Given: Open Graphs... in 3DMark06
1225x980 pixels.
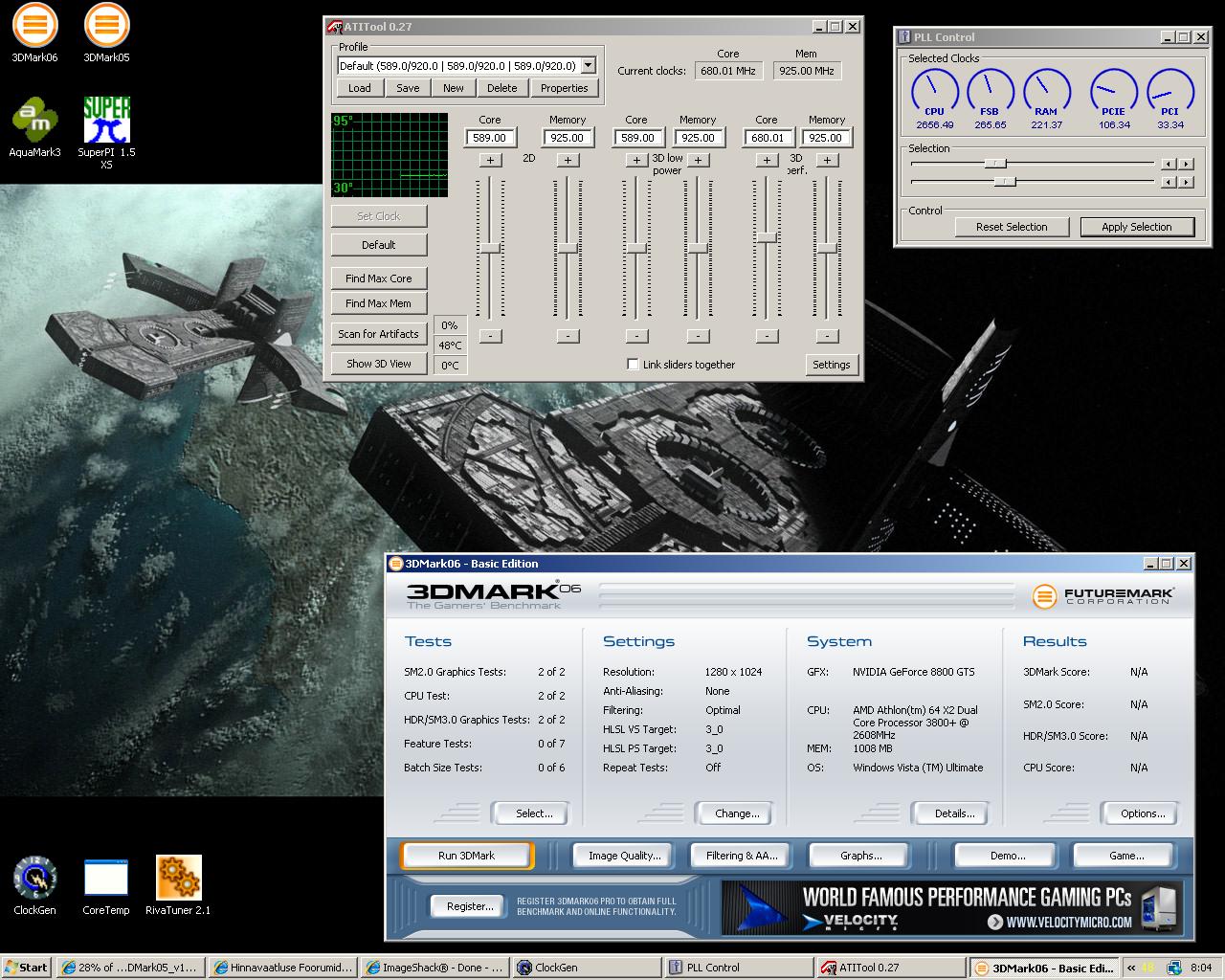Looking at the screenshot, I should pyautogui.click(x=858, y=856).
